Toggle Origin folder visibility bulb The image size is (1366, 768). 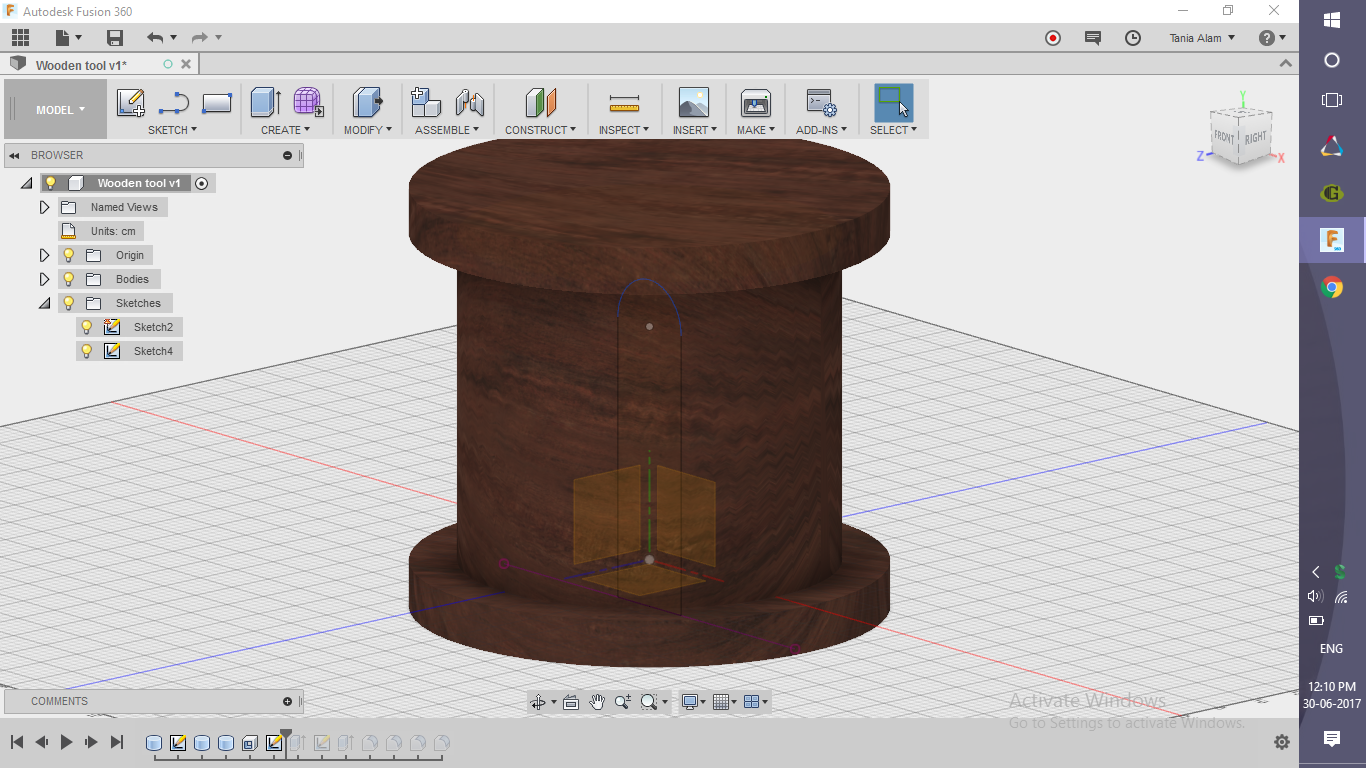[x=69, y=255]
